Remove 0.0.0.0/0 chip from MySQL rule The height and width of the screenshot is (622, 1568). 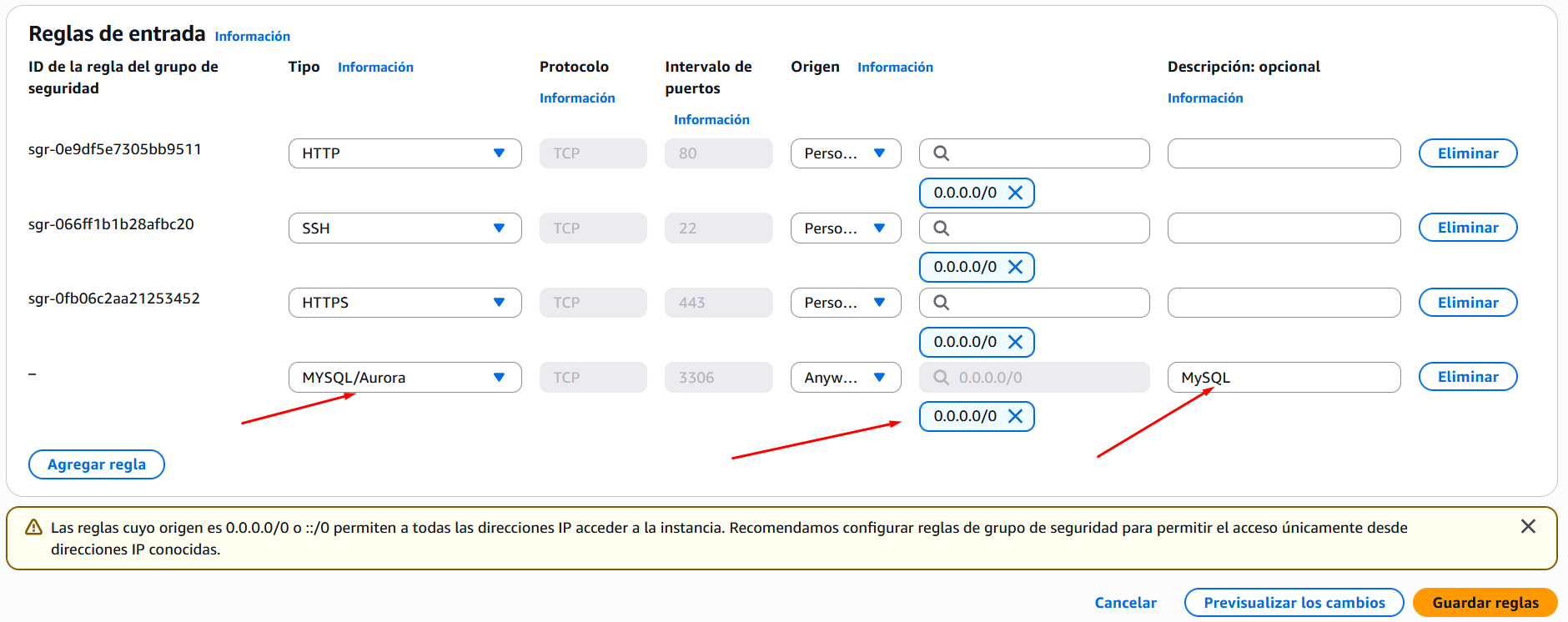click(x=1015, y=416)
